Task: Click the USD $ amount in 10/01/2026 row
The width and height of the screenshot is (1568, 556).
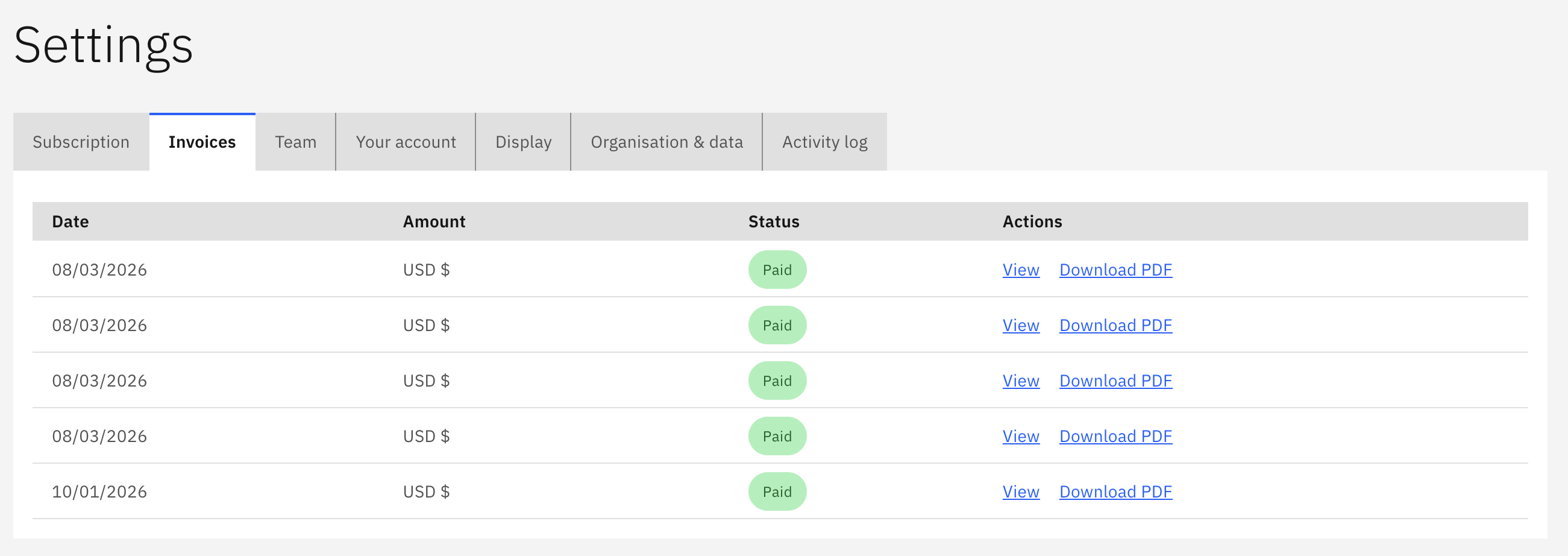Action: tap(426, 491)
